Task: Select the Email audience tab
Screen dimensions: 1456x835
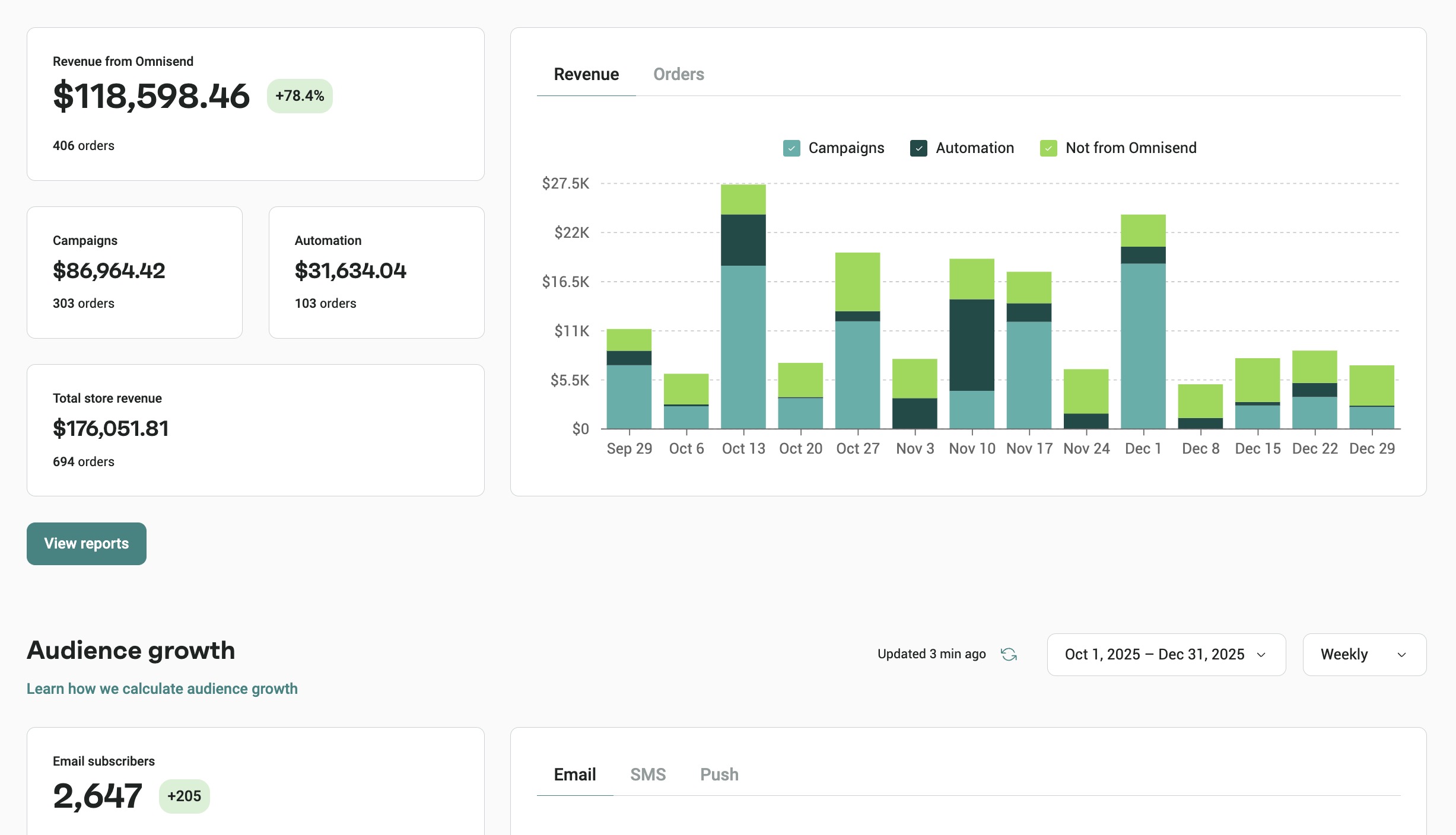Action: (574, 775)
